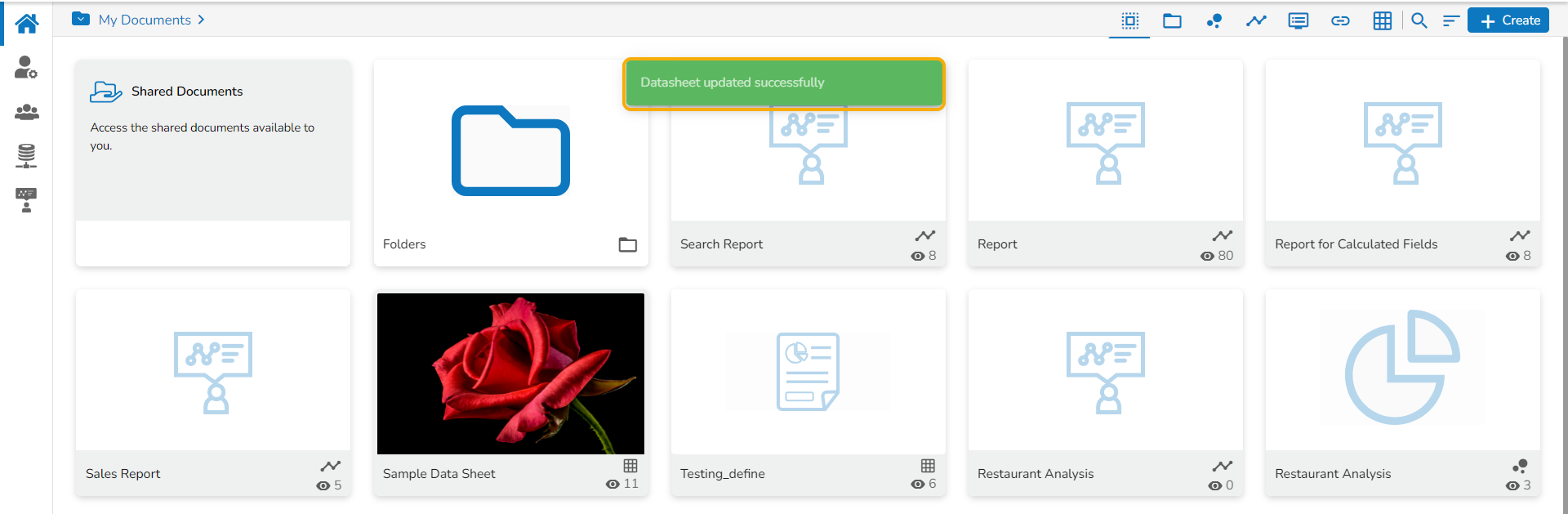Open the Folders card
Image resolution: width=1568 pixels, height=514 pixels.
(510, 163)
